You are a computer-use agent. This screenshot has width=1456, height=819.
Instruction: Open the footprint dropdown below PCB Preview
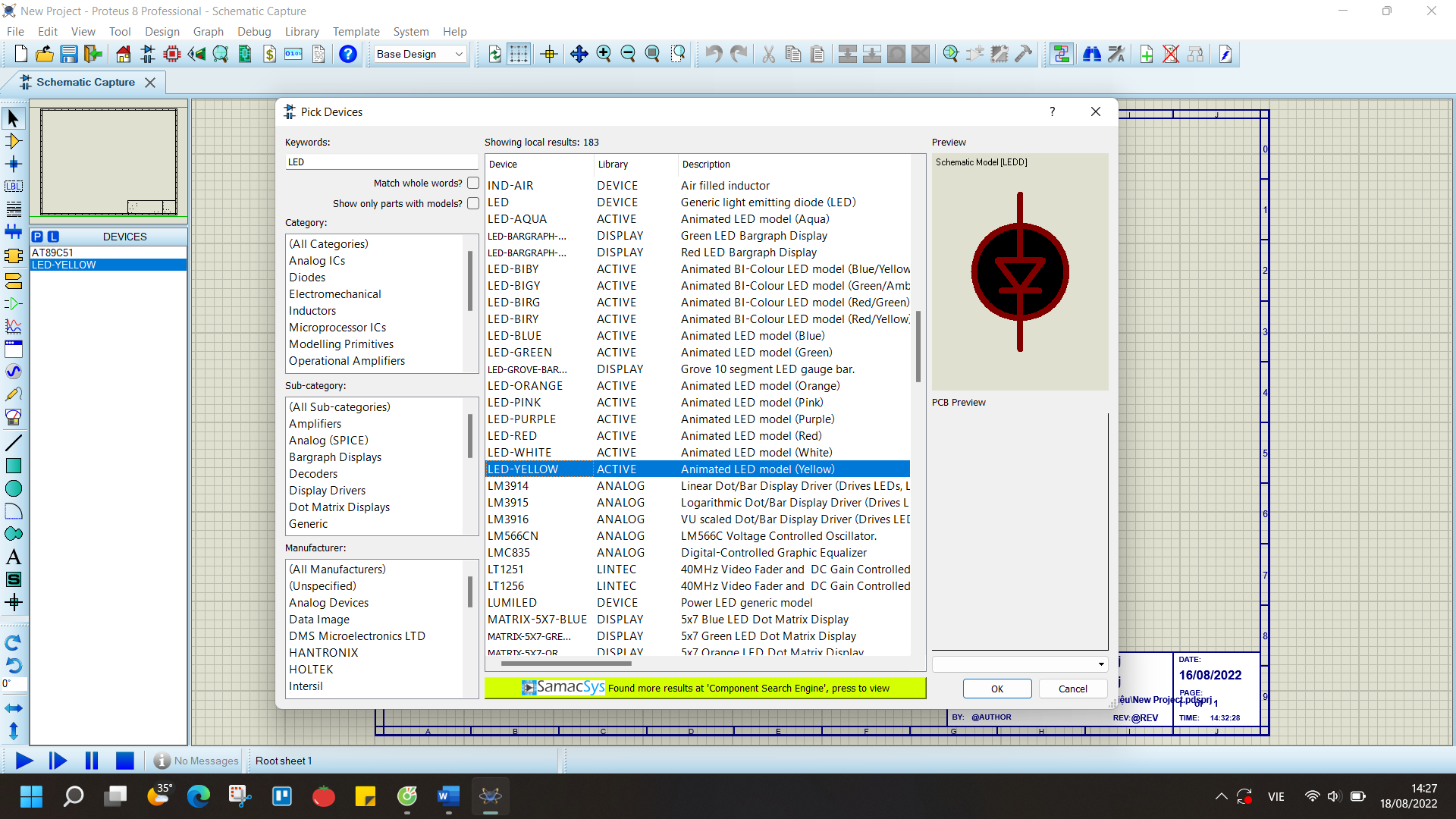tap(1101, 664)
